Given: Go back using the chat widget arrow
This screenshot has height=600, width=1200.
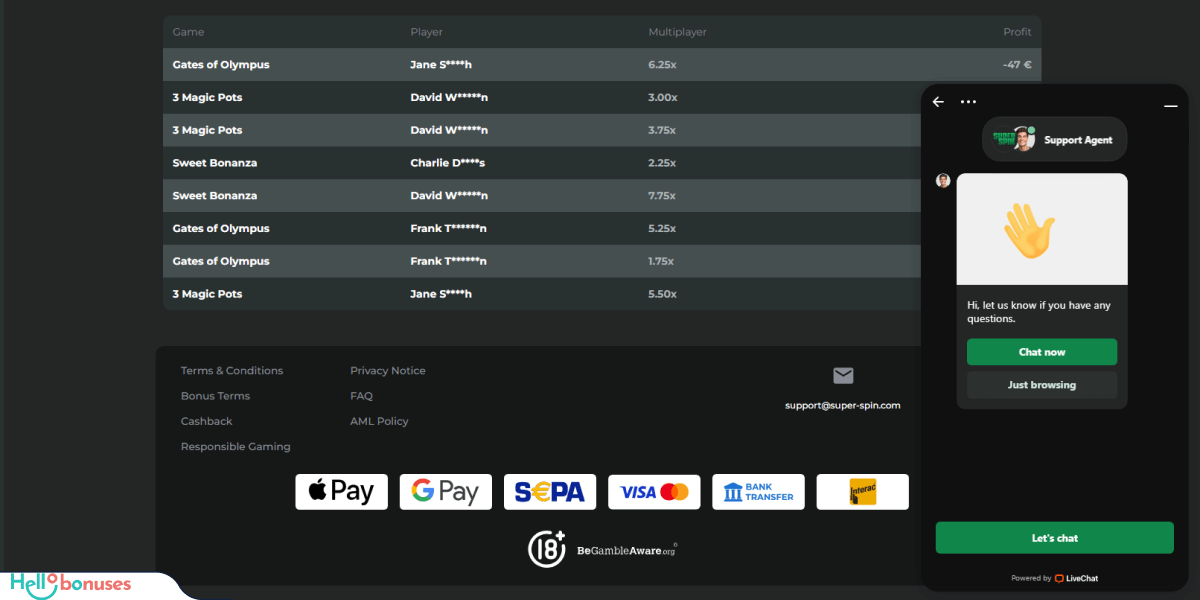Looking at the screenshot, I should (938, 102).
